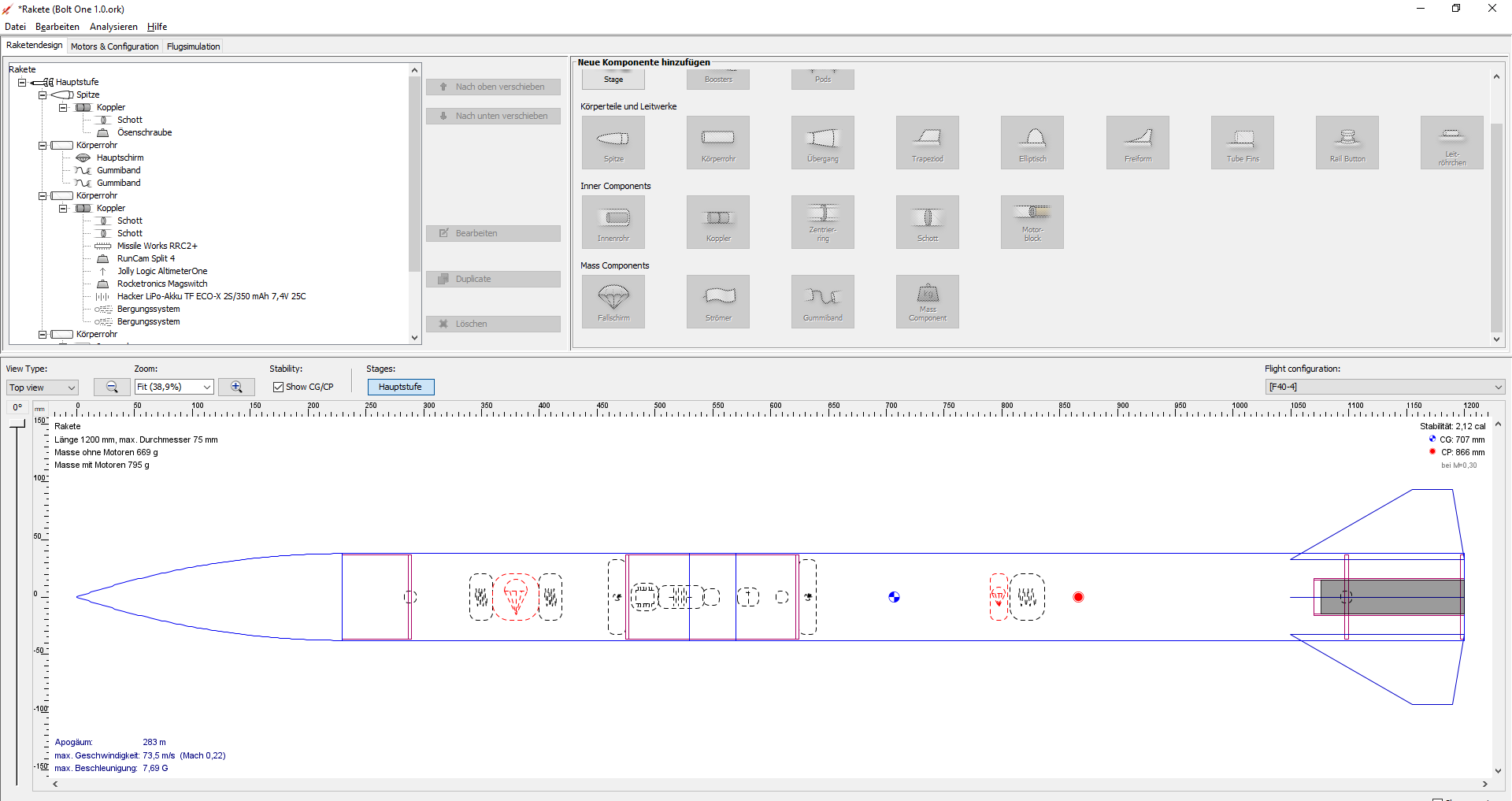Select Missile Works RRC2+ in component tree
The width and height of the screenshot is (1512, 801).
[x=157, y=246]
